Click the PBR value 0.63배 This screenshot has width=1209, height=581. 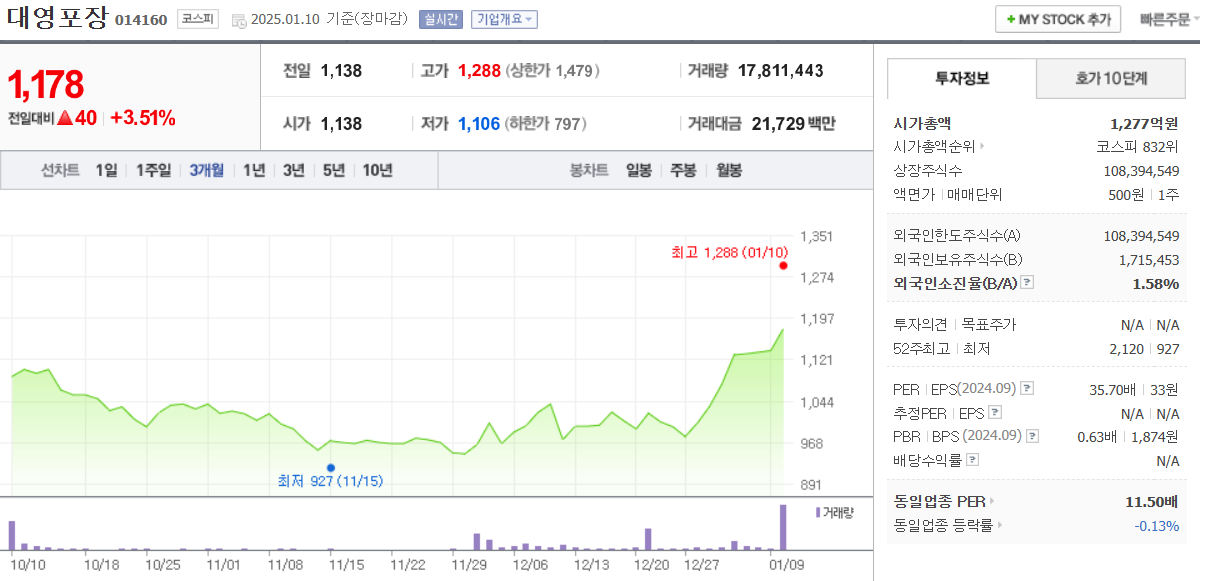[x=1099, y=436]
